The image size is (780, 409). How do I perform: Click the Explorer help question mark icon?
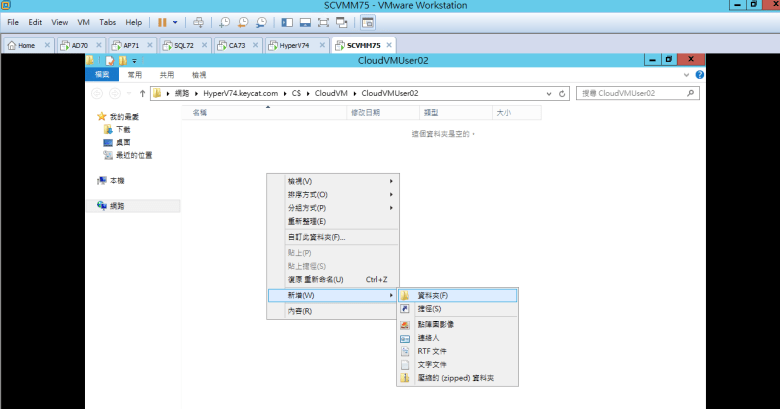point(699,75)
